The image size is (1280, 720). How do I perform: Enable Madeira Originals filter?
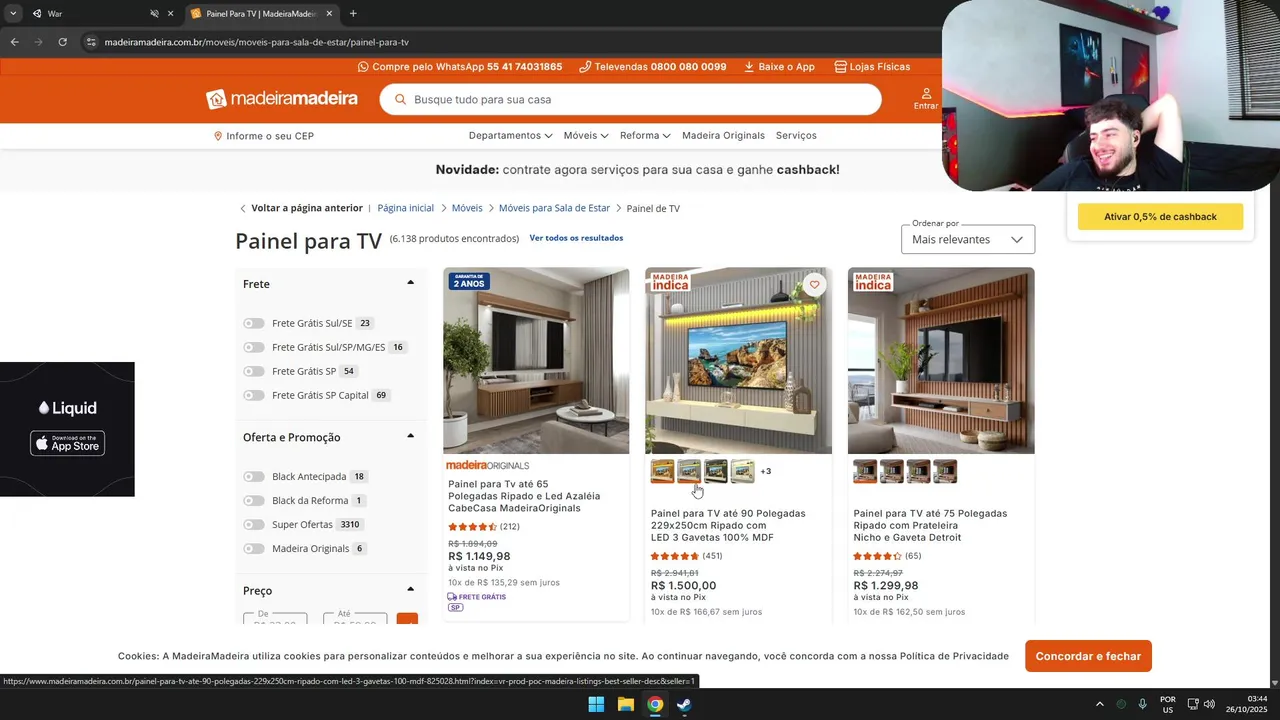[x=254, y=549]
